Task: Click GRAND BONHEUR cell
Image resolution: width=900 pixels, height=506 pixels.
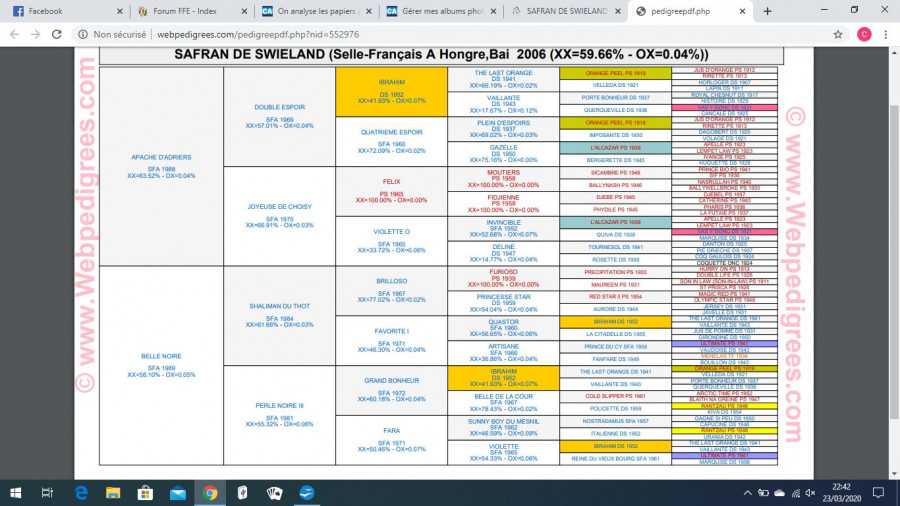Action: coord(391,390)
